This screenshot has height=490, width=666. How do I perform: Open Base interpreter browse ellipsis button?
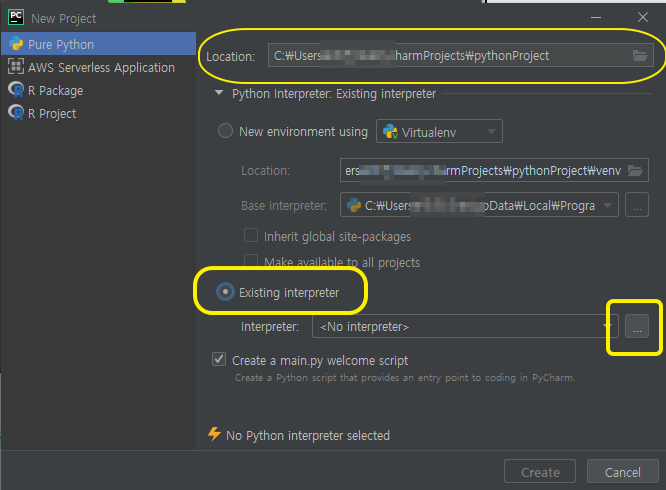(637, 205)
